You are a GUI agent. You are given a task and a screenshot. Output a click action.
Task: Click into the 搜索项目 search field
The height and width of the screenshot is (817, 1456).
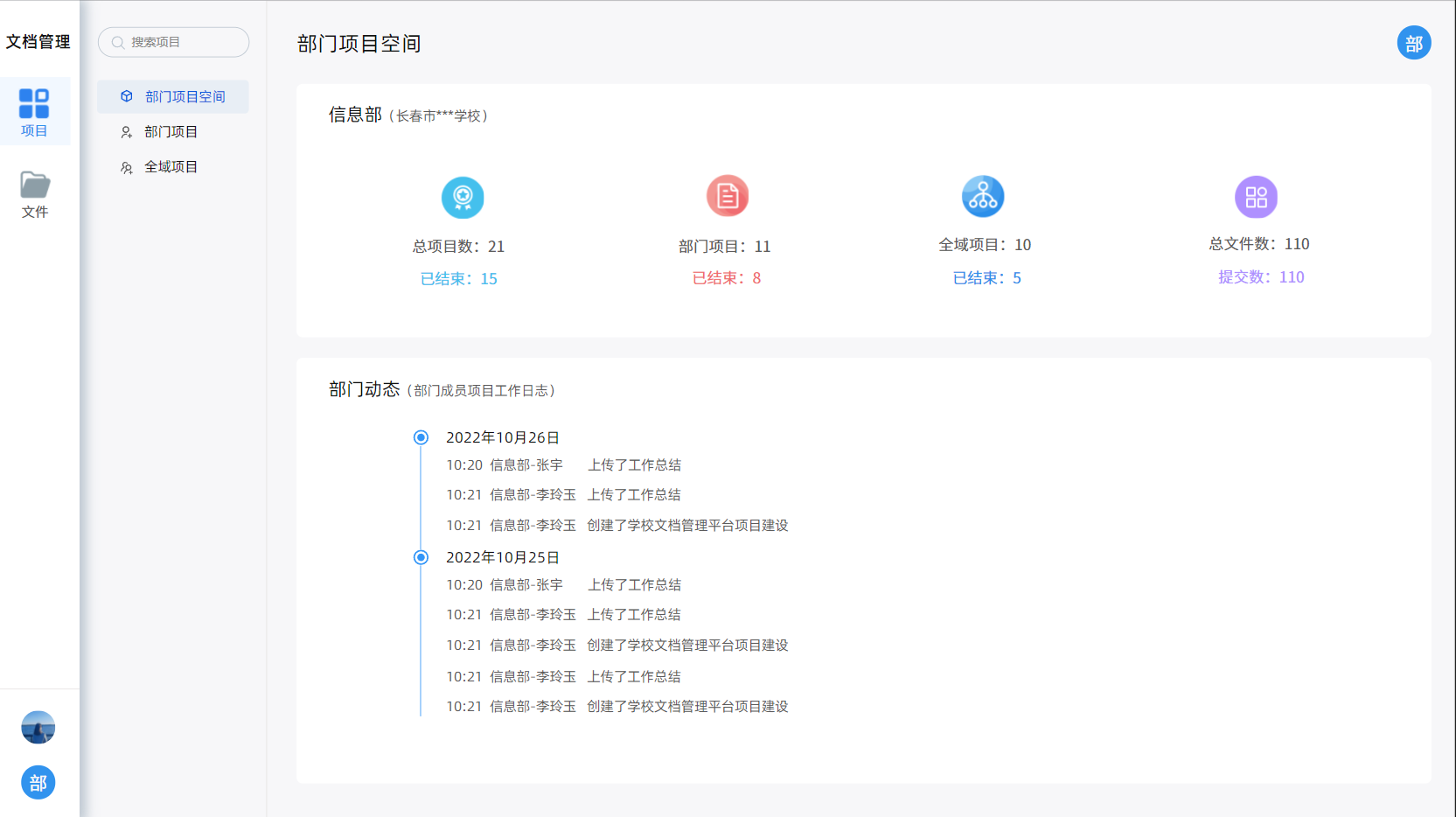coord(185,43)
